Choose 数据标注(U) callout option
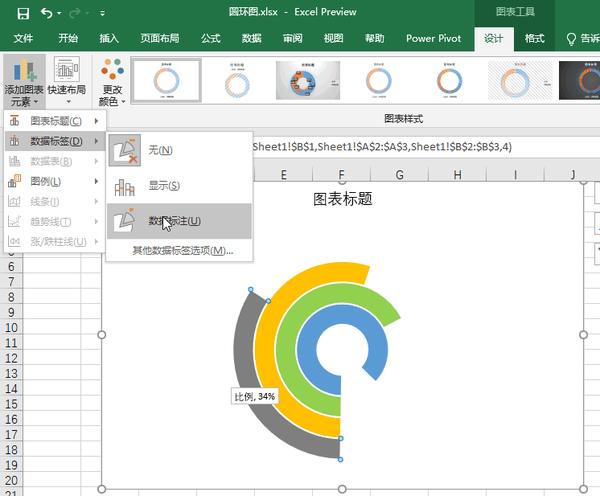Viewport: 600px width, 496px height. pos(179,221)
